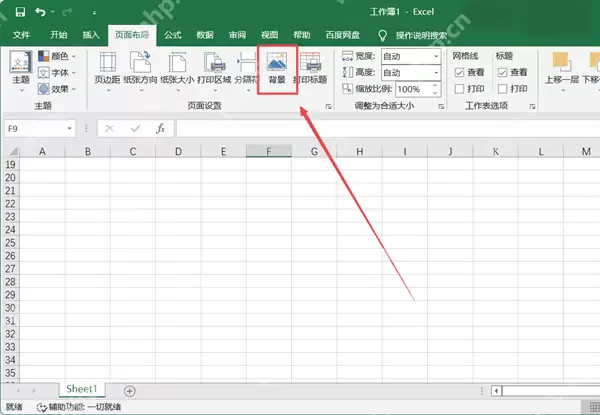This screenshot has width=600, height=415.
Task: Open the 百度网盘 tab
Action: tap(342, 35)
